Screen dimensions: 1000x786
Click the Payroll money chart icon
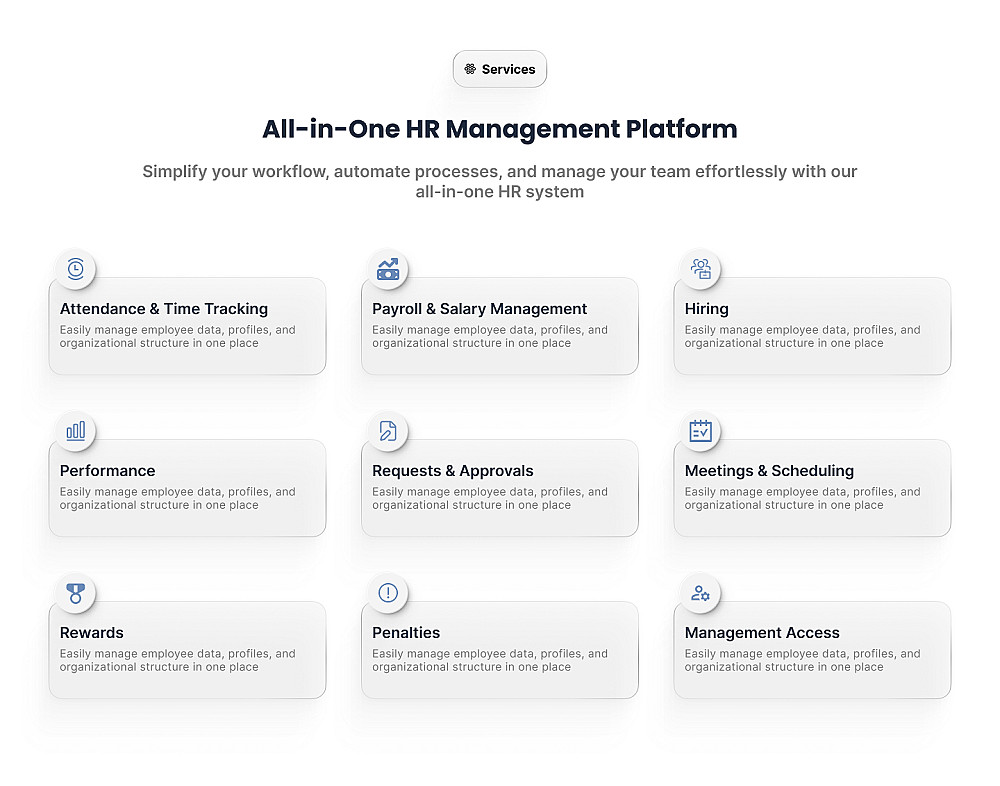tap(388, 269)
